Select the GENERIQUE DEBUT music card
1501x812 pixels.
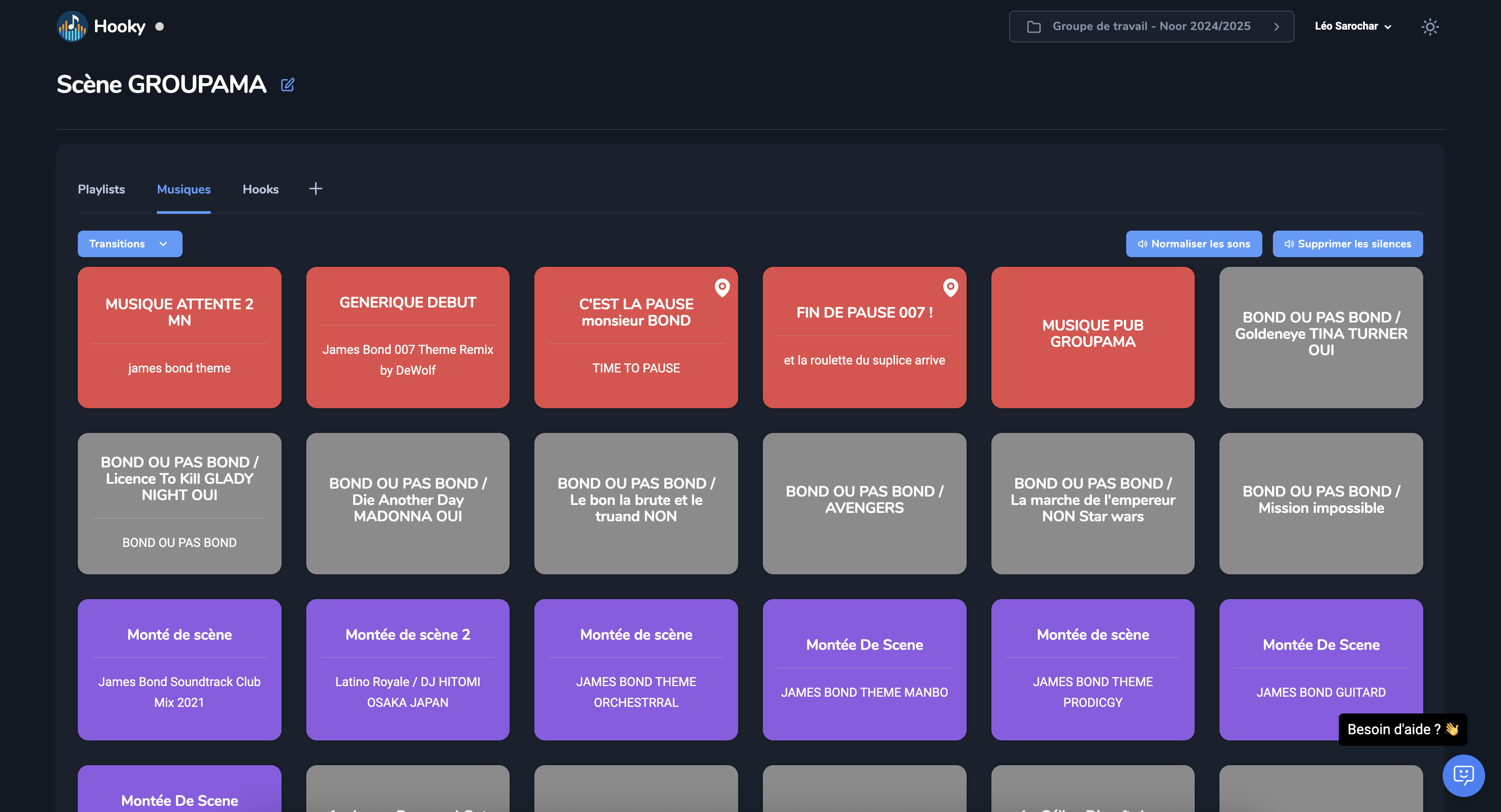pyautogui.click(x=408, y=337)
